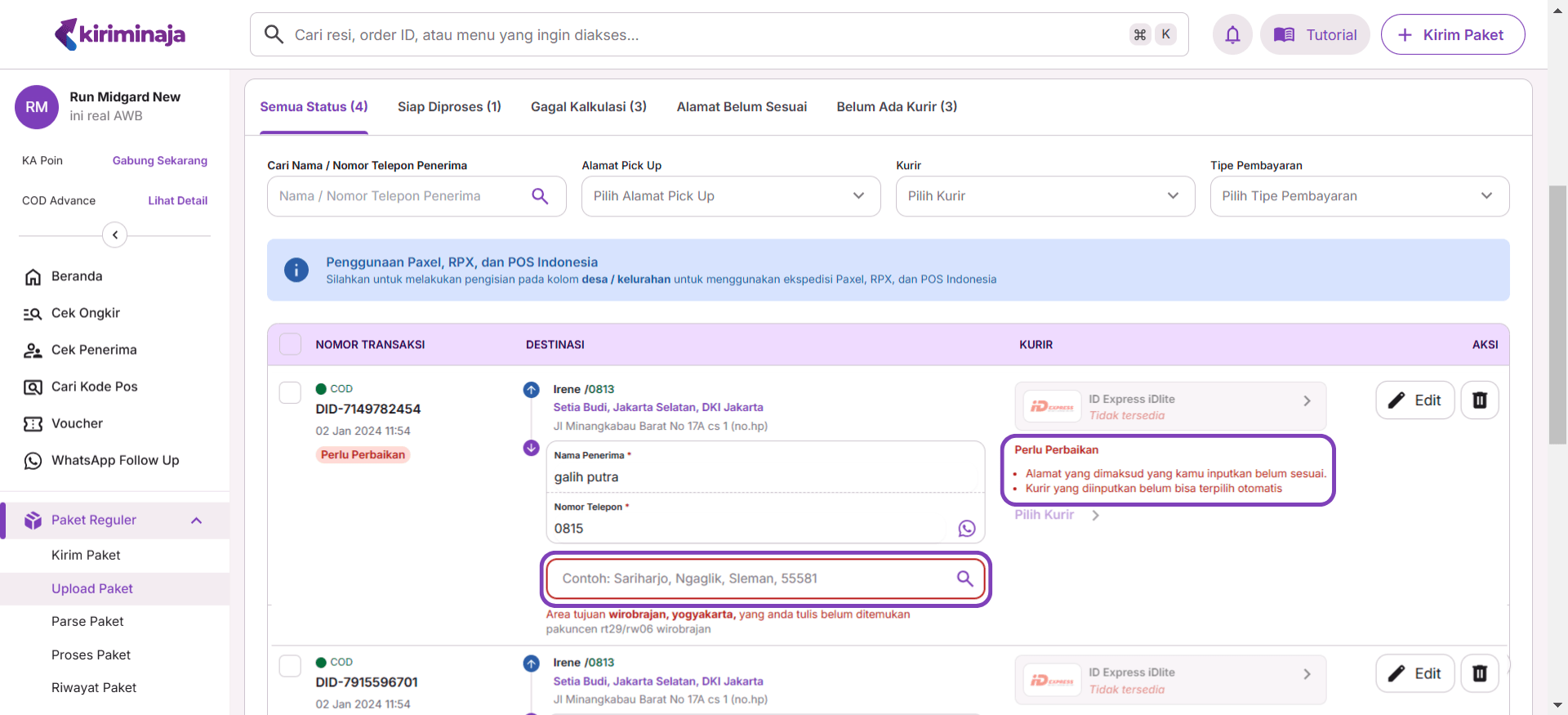Click the WhatsApp icon in Nomor Telepon field
The width and height of the screenshot is (1568, 715).
pos(967,529)
